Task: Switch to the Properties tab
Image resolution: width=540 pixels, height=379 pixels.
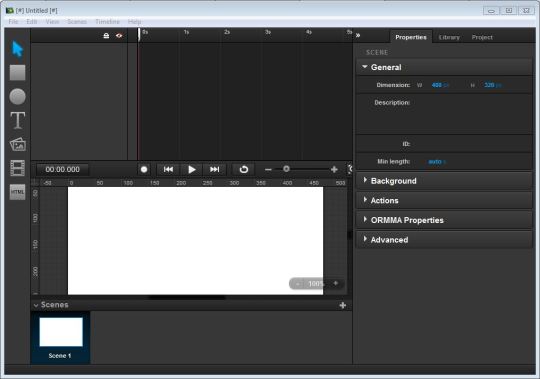Action: tap(411, 37)
